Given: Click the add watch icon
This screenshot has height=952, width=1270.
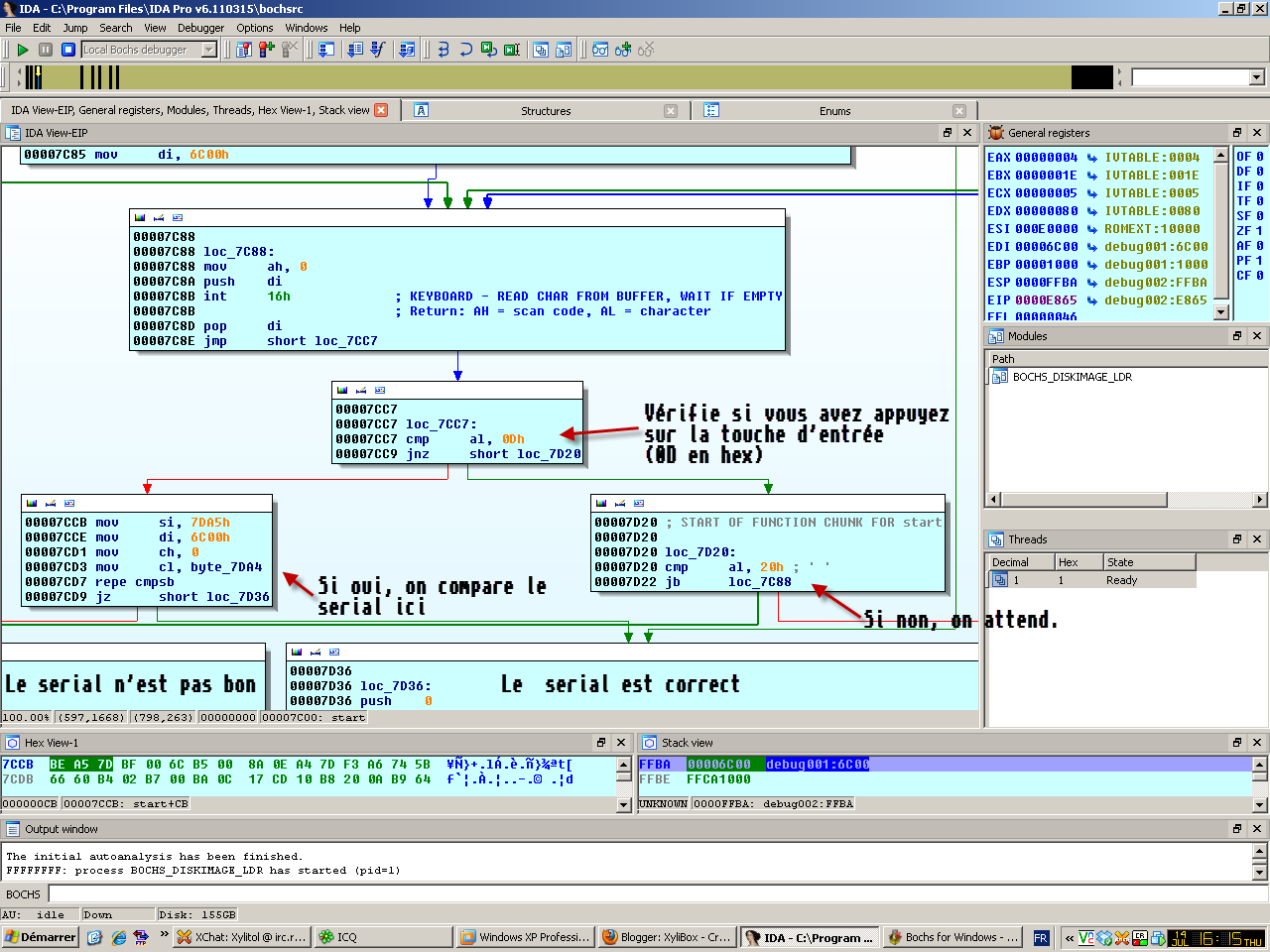Looking at the screenshot, I should (x=623, y=50).
